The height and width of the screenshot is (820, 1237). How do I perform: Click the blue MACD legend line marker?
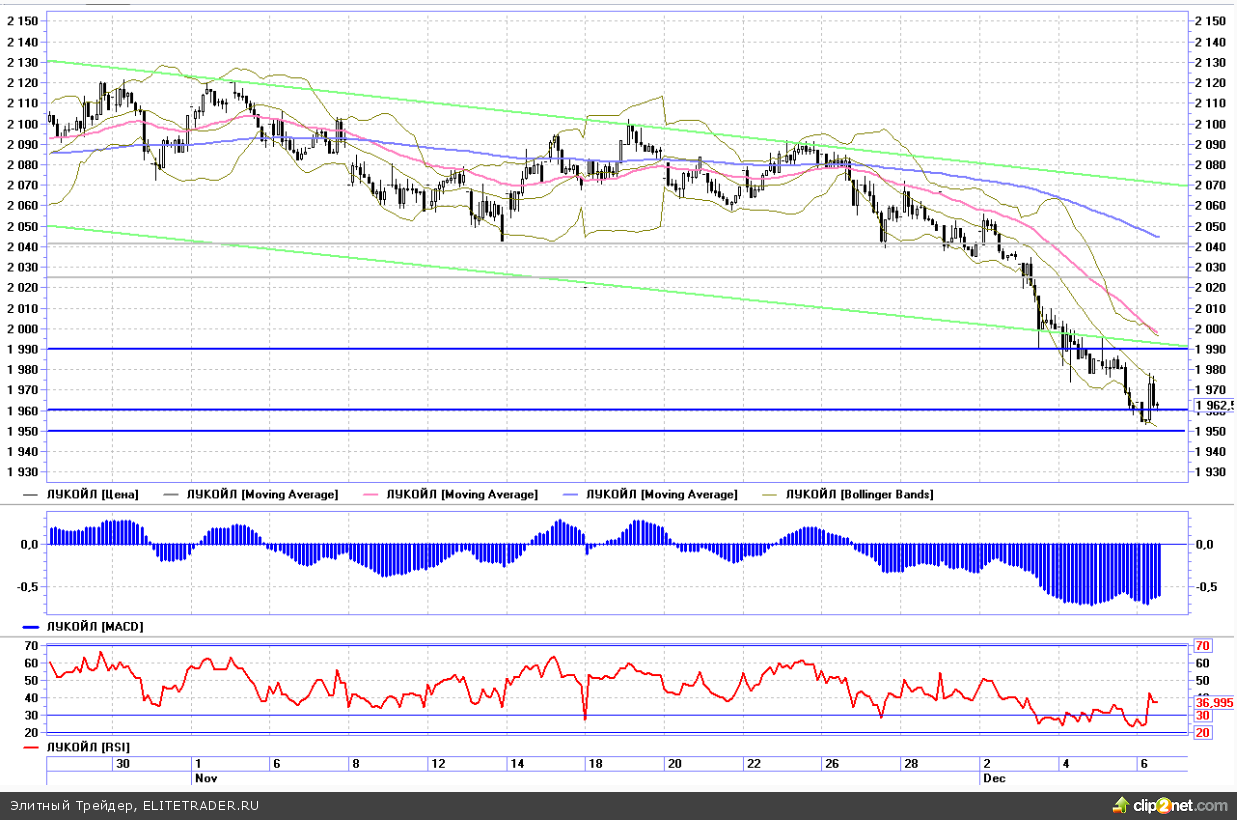pyautogui.click(x=29, y=627)
